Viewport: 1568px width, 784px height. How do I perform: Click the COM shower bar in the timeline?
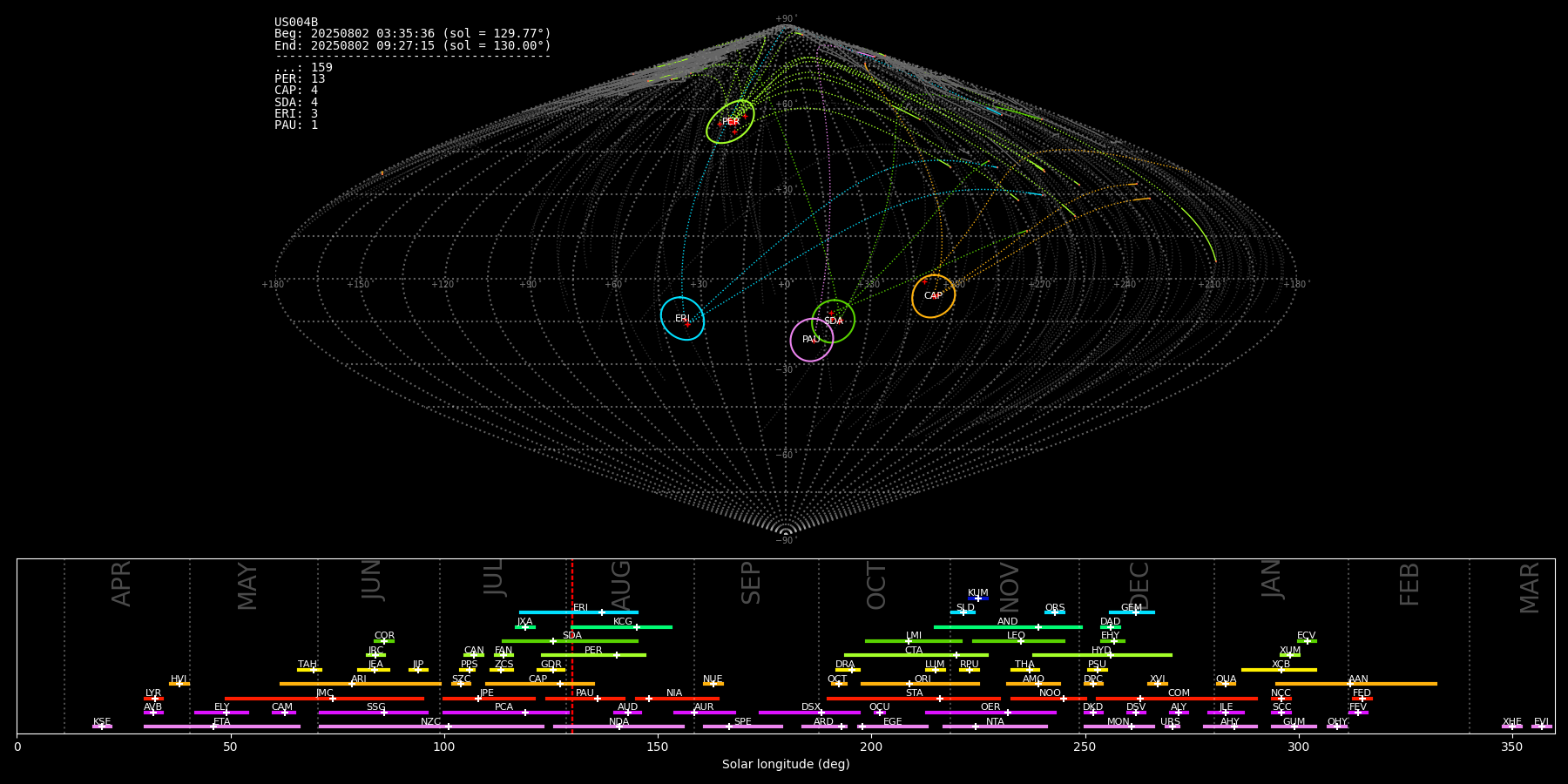(1176, 698)
